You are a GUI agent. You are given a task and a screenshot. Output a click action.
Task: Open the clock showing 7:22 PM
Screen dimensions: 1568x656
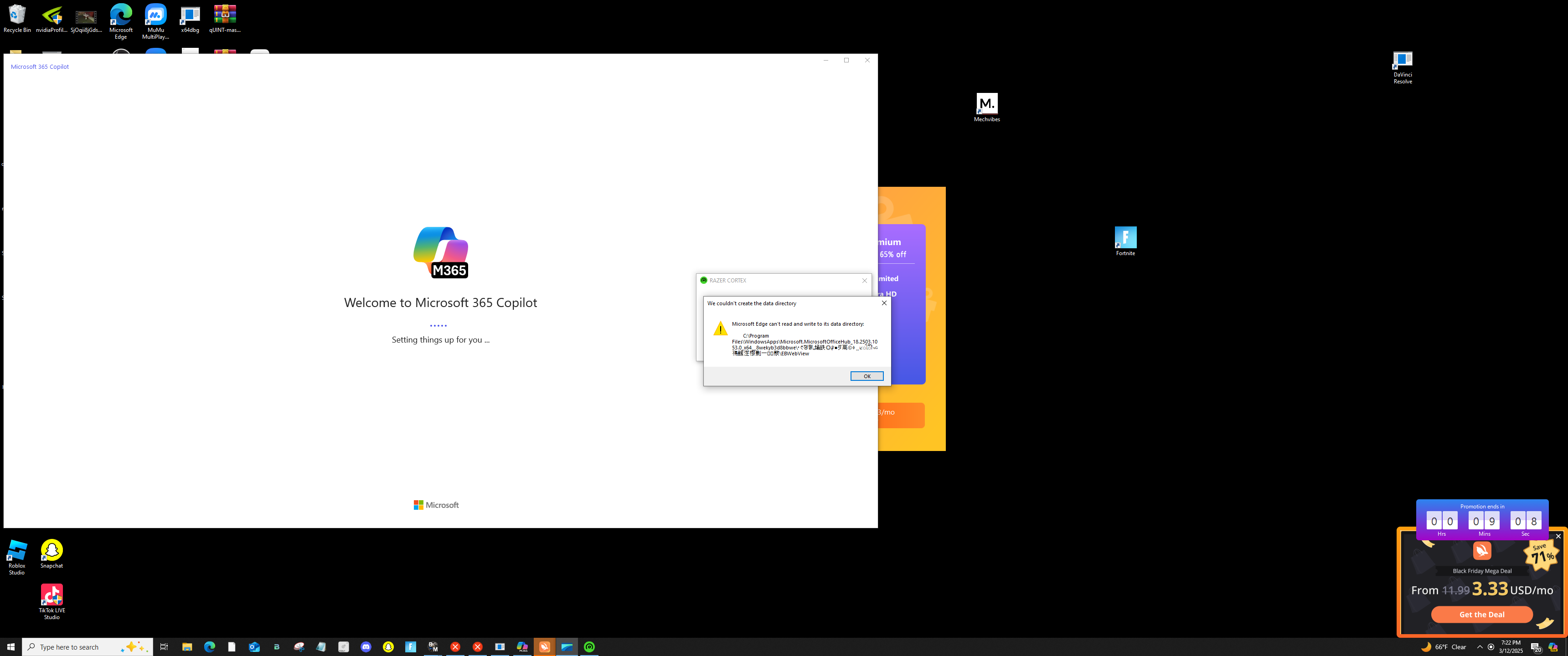click(x=1511, y=647)
